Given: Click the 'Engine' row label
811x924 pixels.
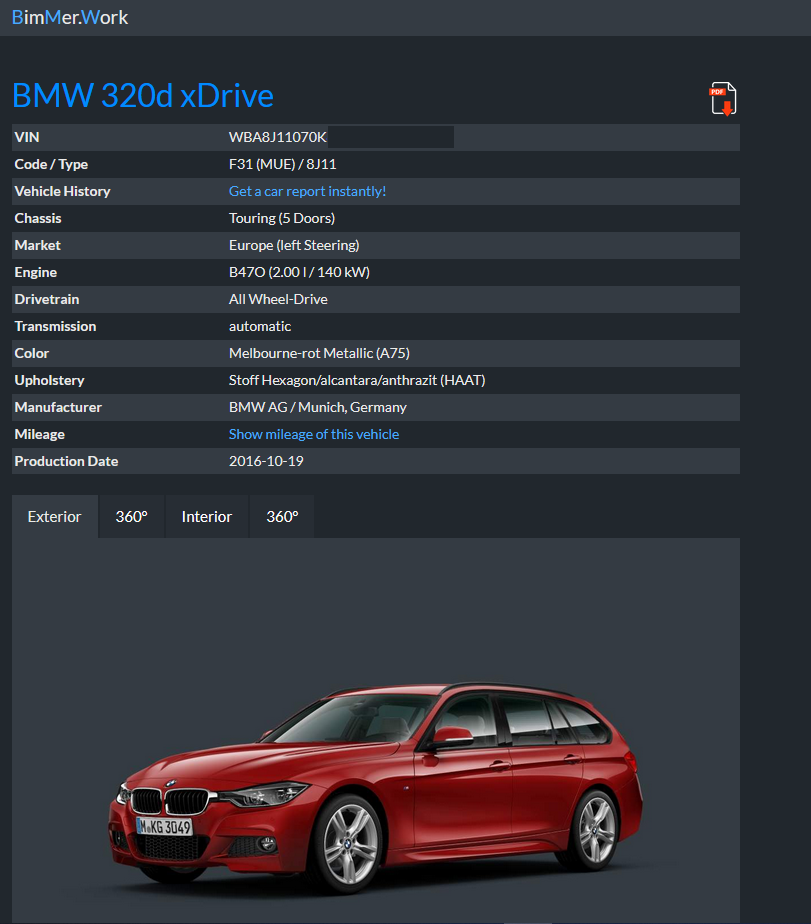Looking at the screenshot, I should 36,272.
